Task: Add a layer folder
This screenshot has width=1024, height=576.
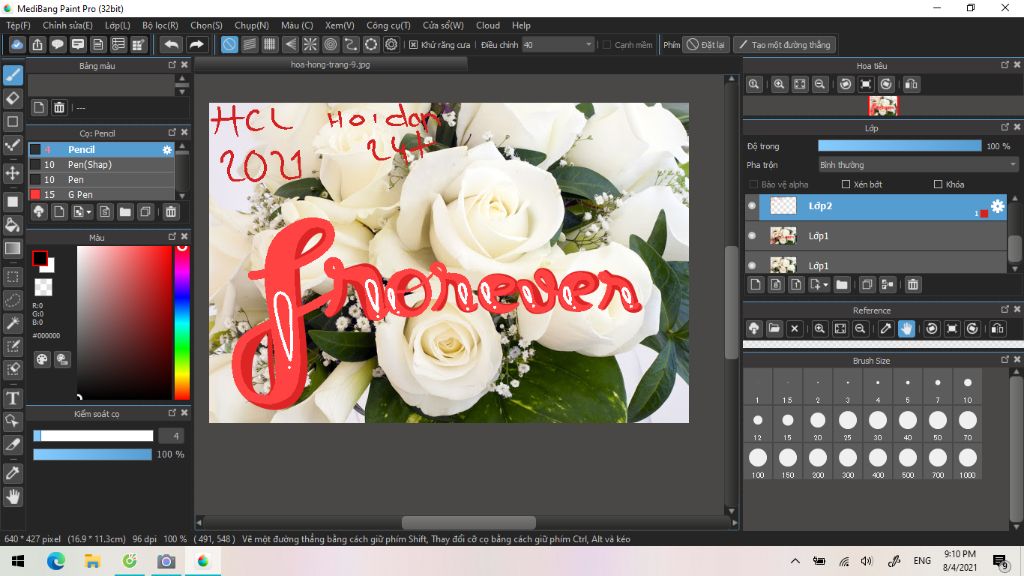Action: (842, 284)
